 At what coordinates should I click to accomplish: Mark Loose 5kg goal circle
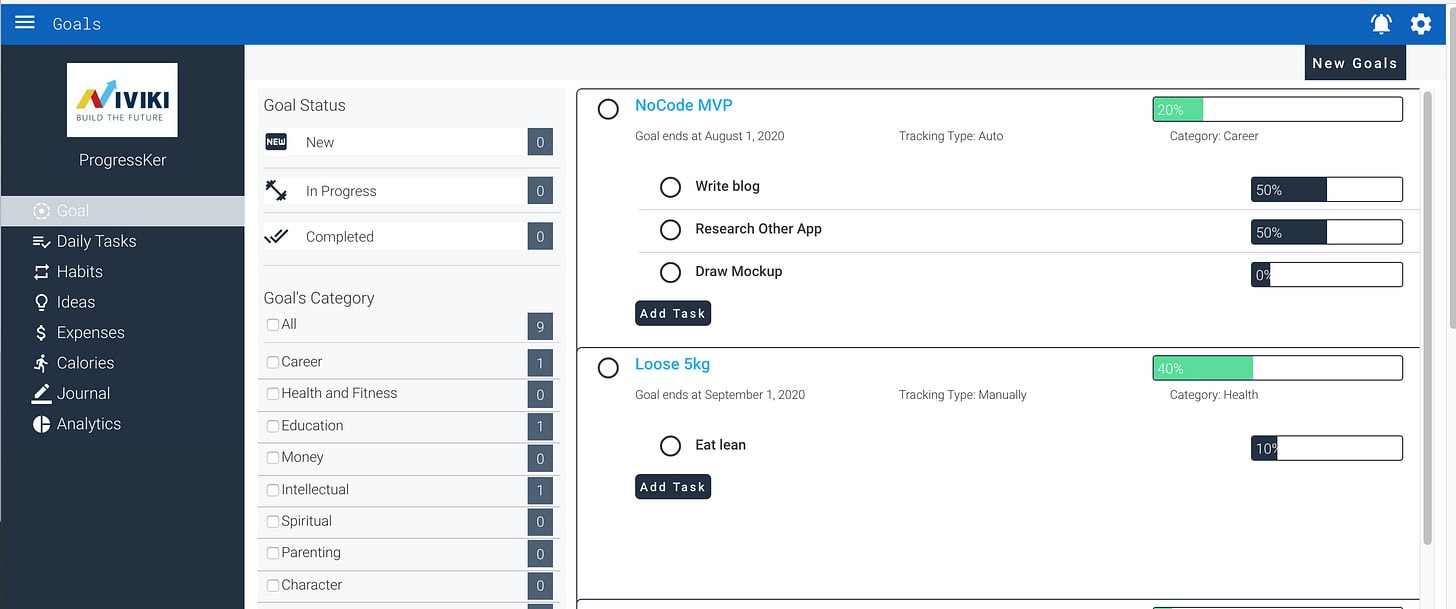click(608, 368)
